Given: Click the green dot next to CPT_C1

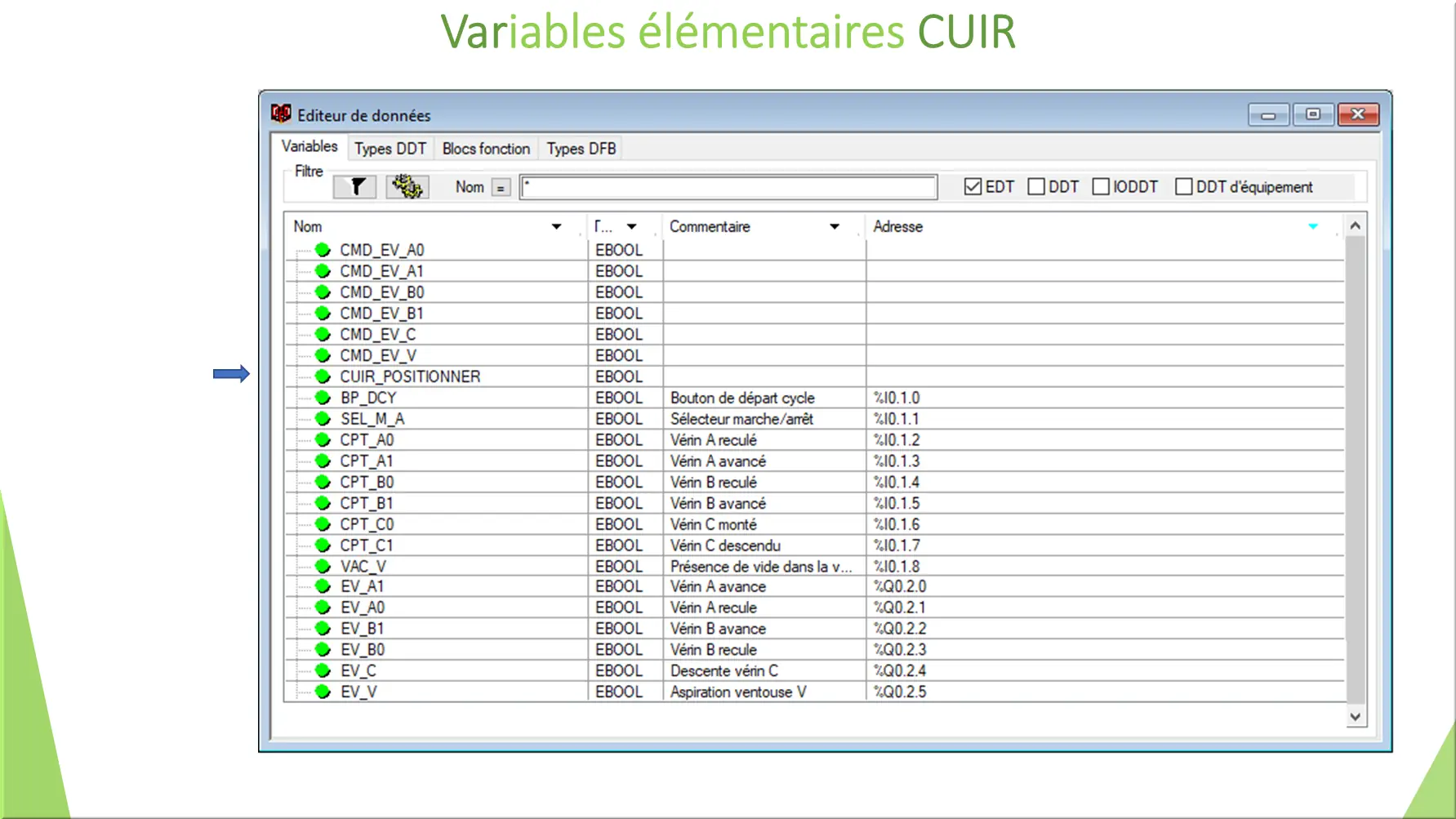Looking at the screenshot, I should tap(322, 545).
